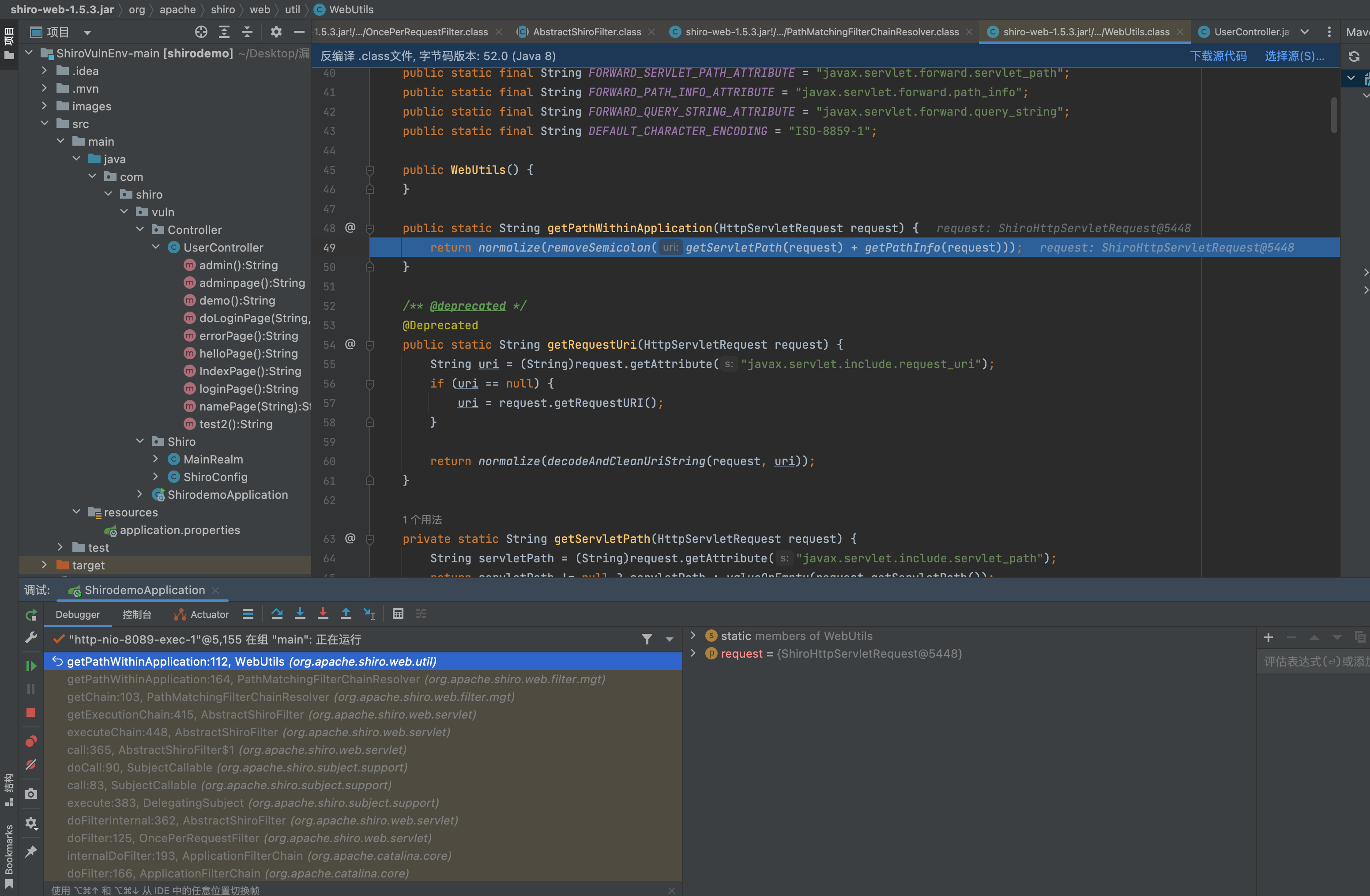This screenshot has width=1370, height=896.
Task: Click the wrench modify run configuration icon
Action: coord(31,638)
